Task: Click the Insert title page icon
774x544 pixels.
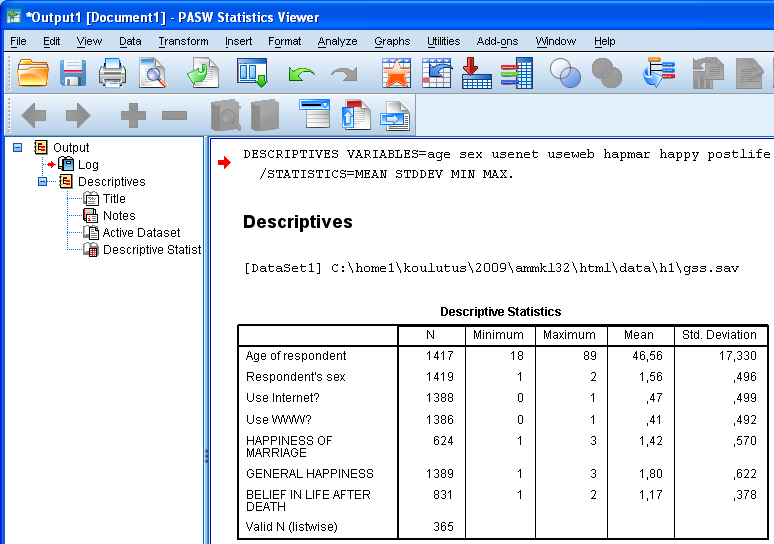Action: pyautogui.click(x=356, y=115)
